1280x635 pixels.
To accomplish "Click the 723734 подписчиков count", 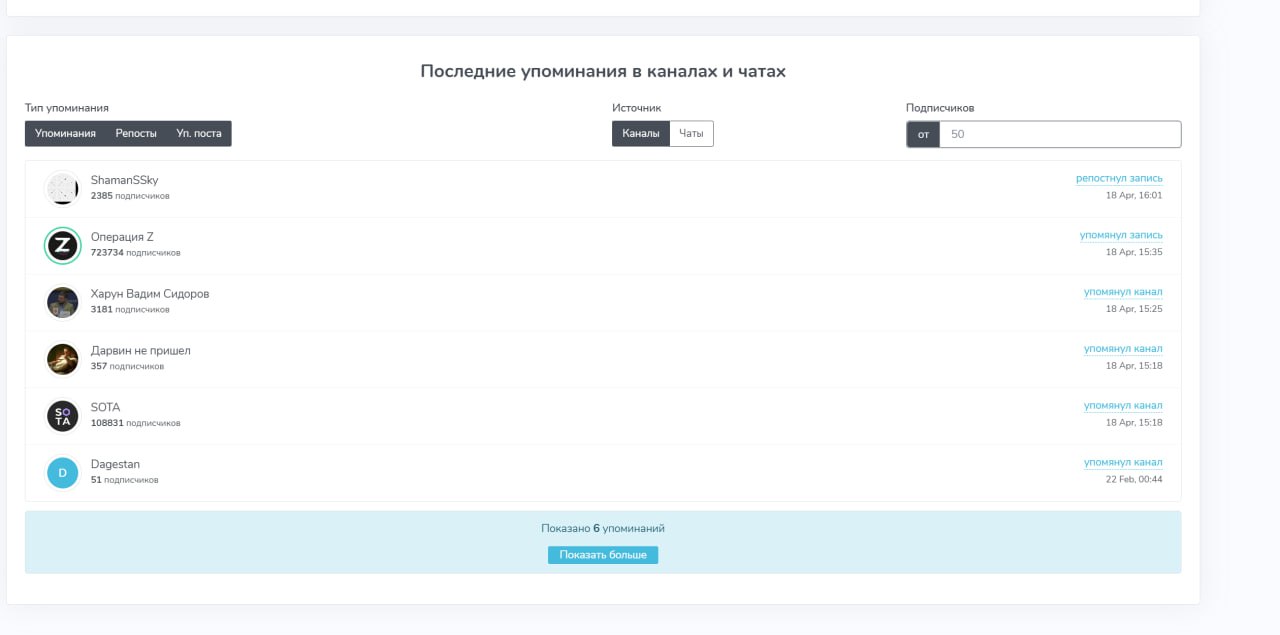I will pos(136,253).
